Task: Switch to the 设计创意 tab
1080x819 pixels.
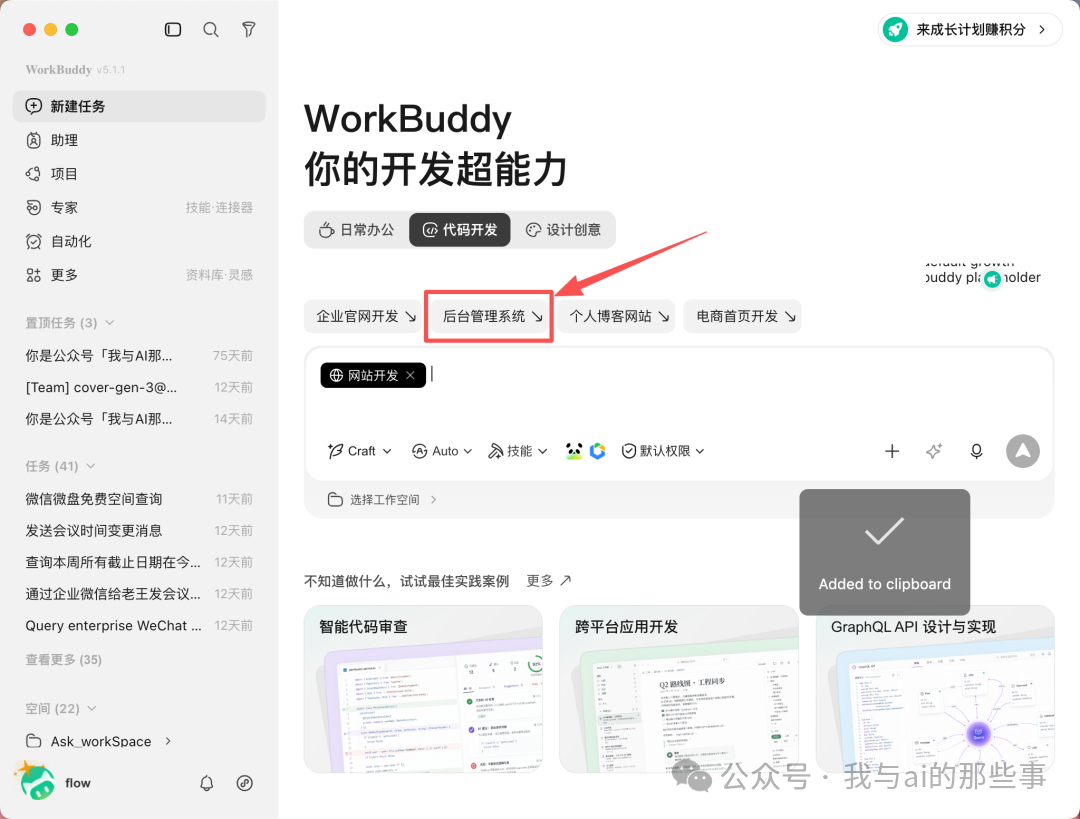Action: (x=563, y=229)
